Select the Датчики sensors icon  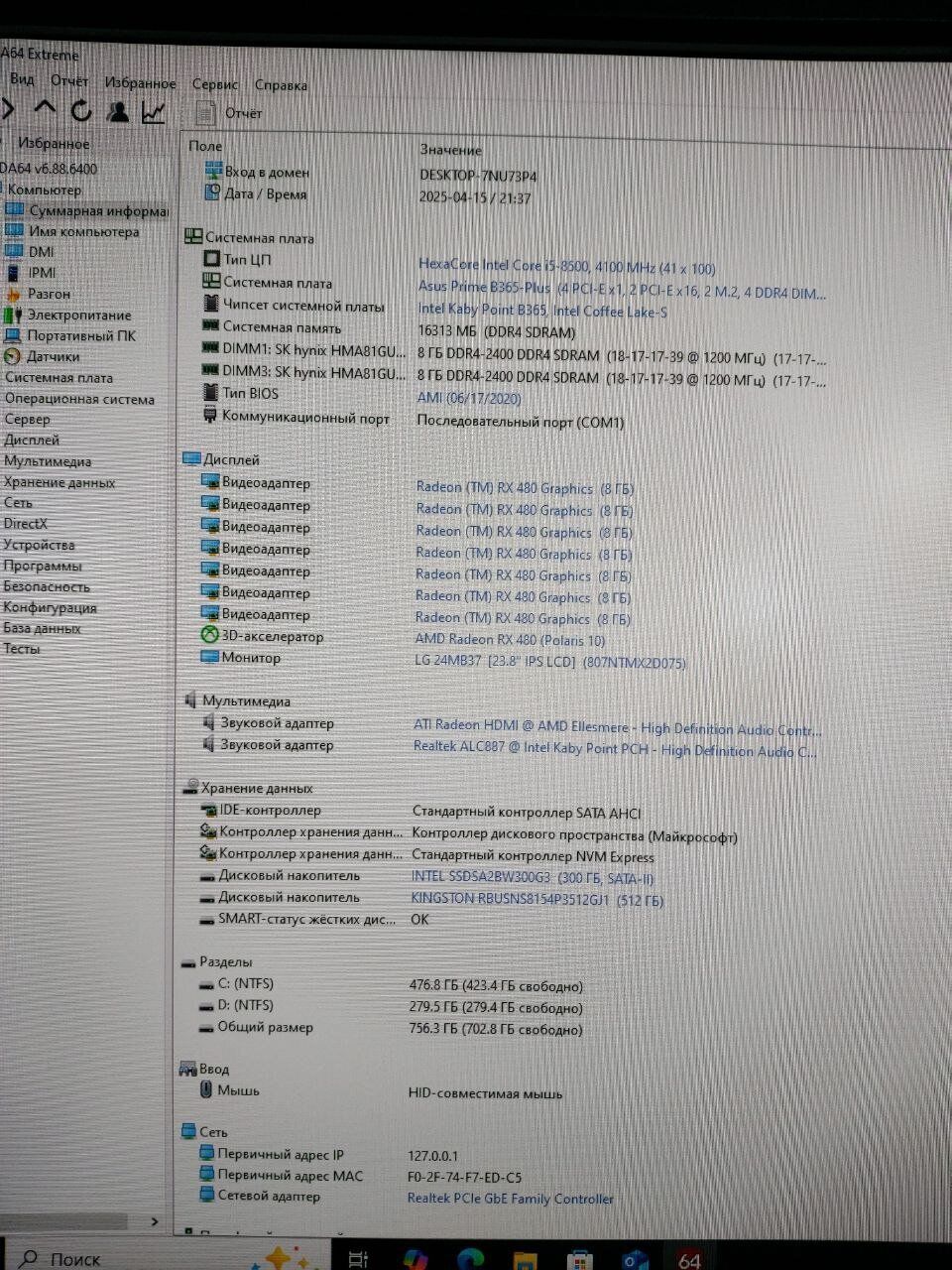coord(13,356)
